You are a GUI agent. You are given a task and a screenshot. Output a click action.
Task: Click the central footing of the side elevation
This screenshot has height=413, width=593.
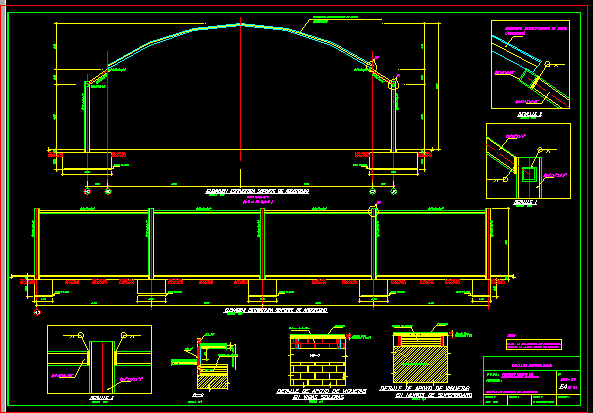[x=262, y=287]
